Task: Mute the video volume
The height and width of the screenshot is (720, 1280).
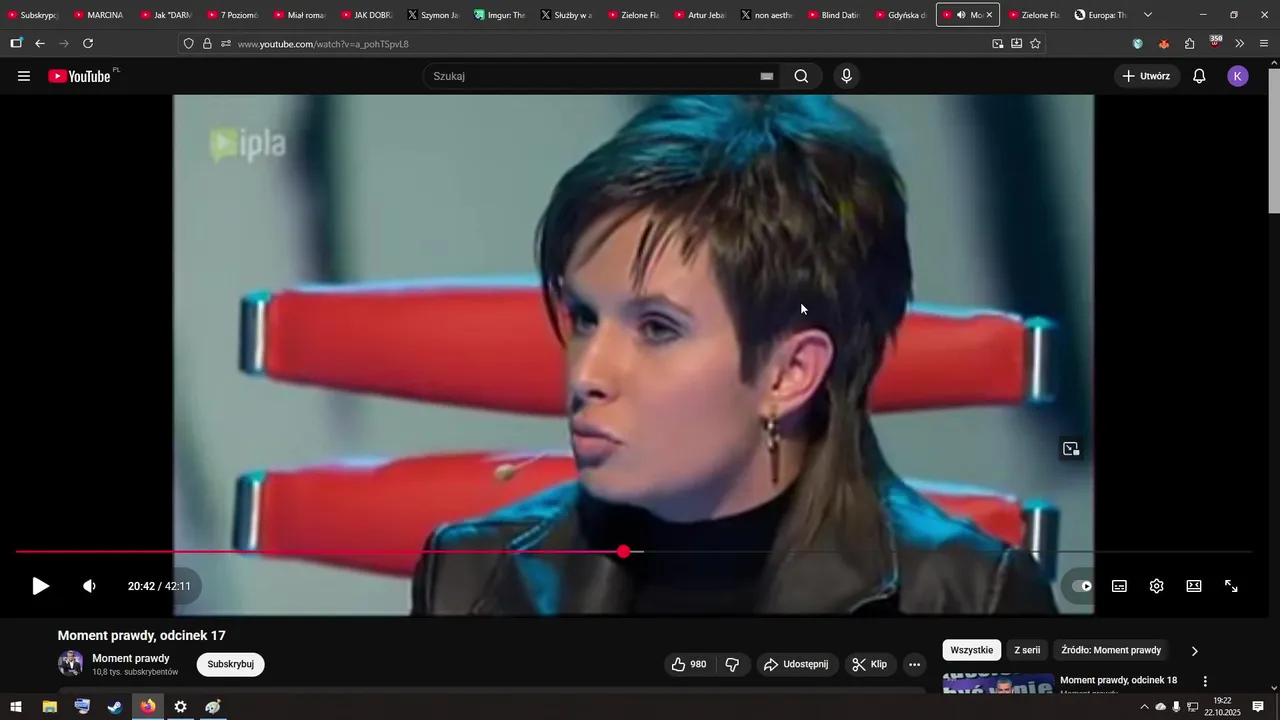Action: (89, 586)
